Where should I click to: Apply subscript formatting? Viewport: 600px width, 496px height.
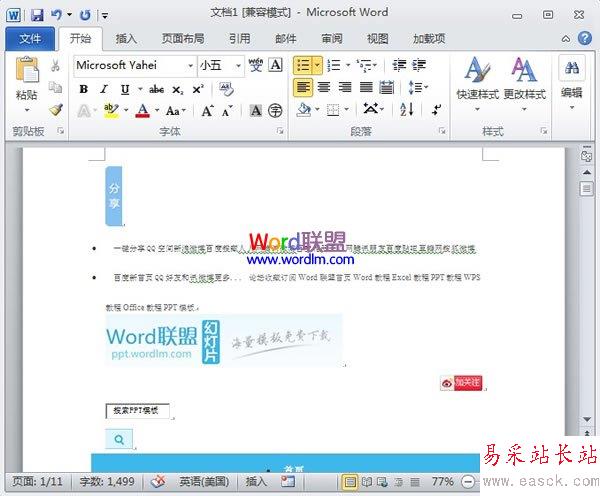pos(177,90)
